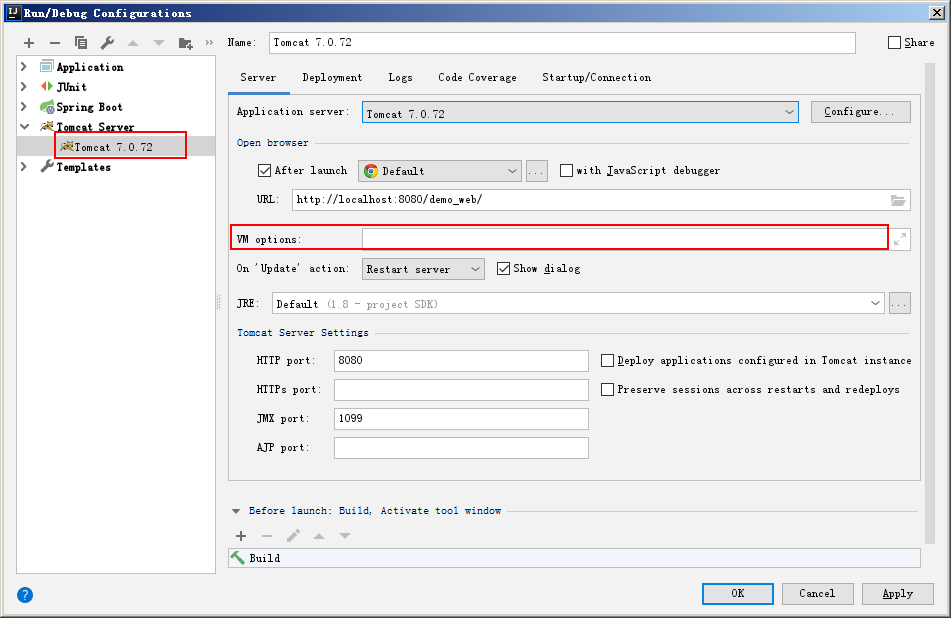Screen dimensions: 951x618
Task: Collapse the Tomcat Server tree node
Action: [x=22, y=127]
